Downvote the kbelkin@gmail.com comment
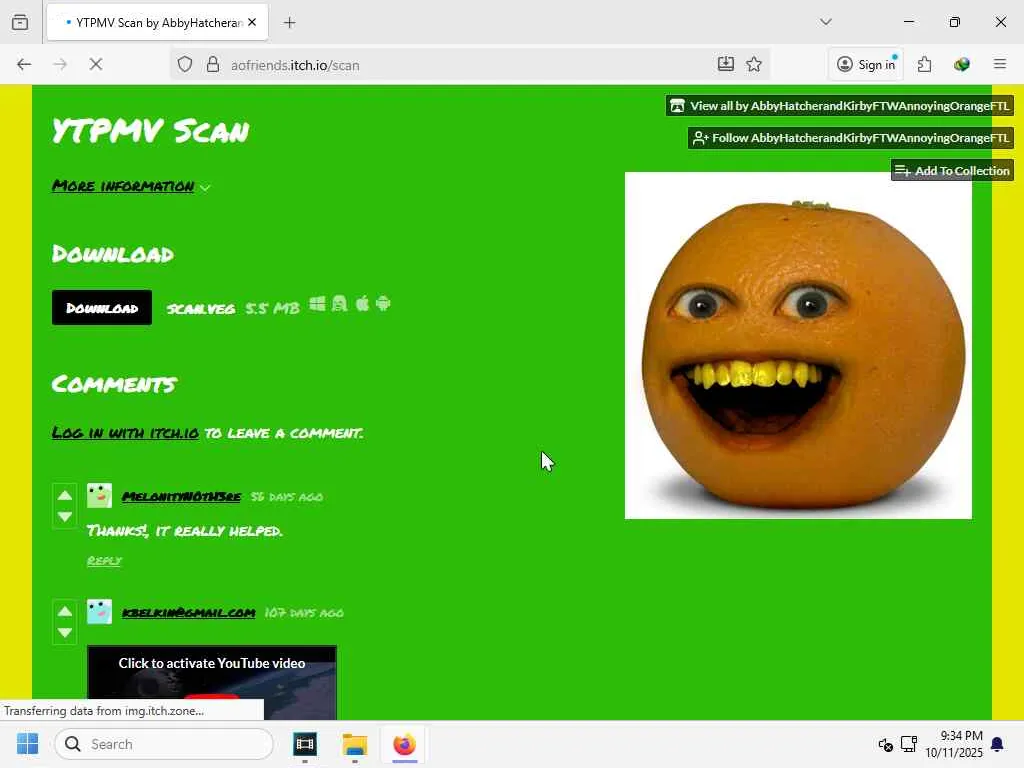Image resolution: width=1024 pixels, height=768 pixels. [x=65, y=632]
